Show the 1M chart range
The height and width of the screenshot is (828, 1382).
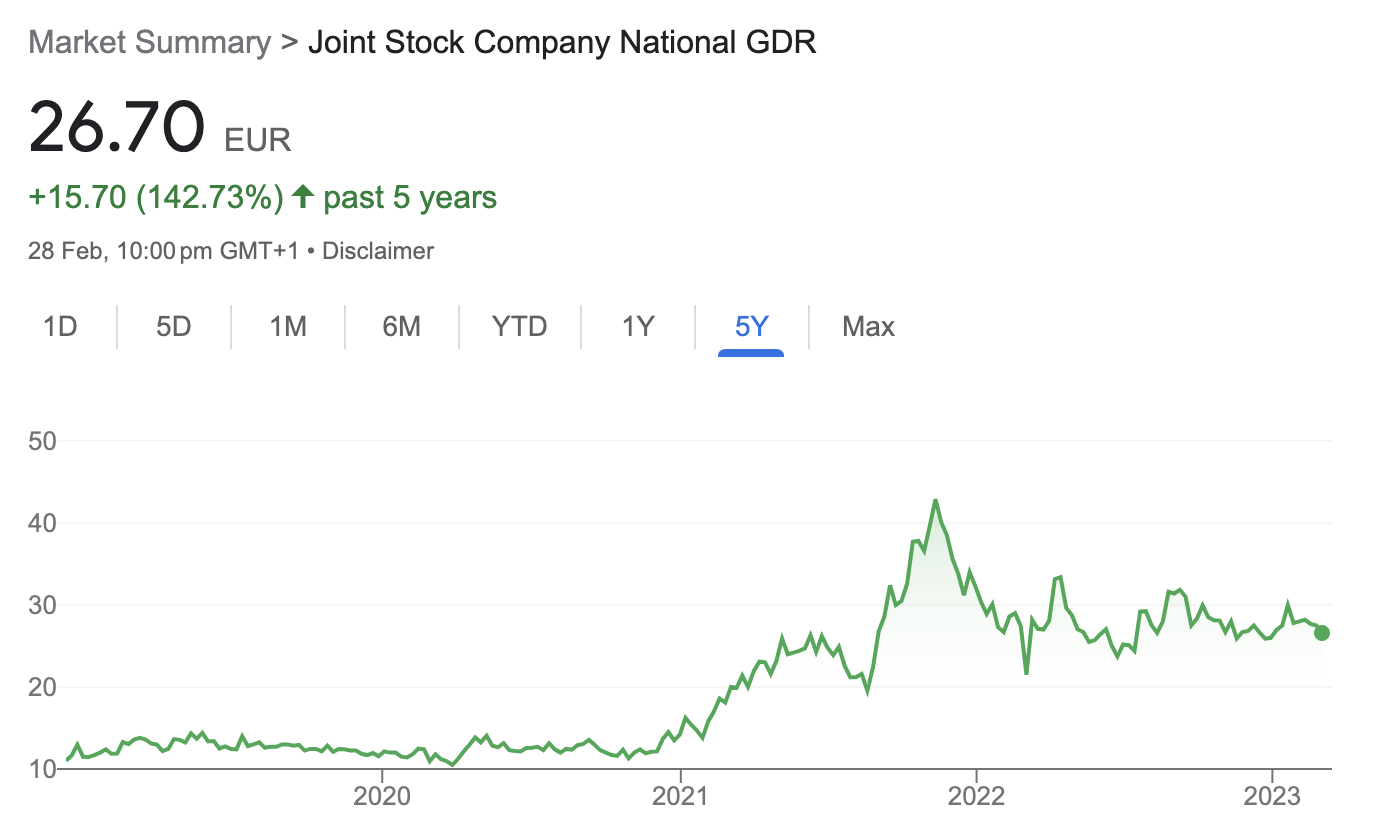pos(288,326)
